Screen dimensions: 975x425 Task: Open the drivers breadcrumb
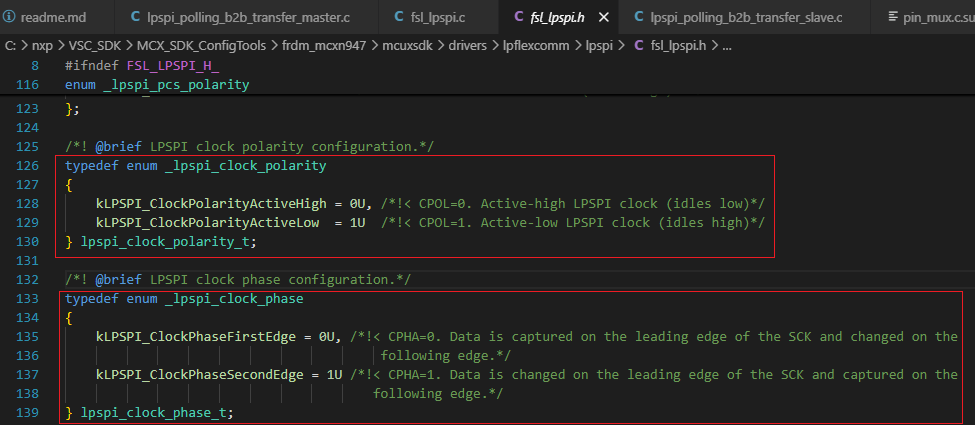(467, 45)
